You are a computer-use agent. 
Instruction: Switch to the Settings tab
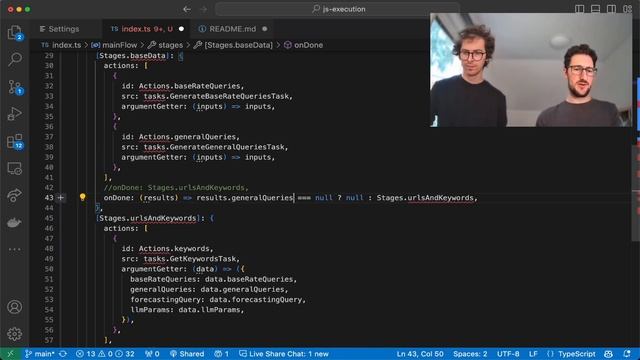[60, 29]
